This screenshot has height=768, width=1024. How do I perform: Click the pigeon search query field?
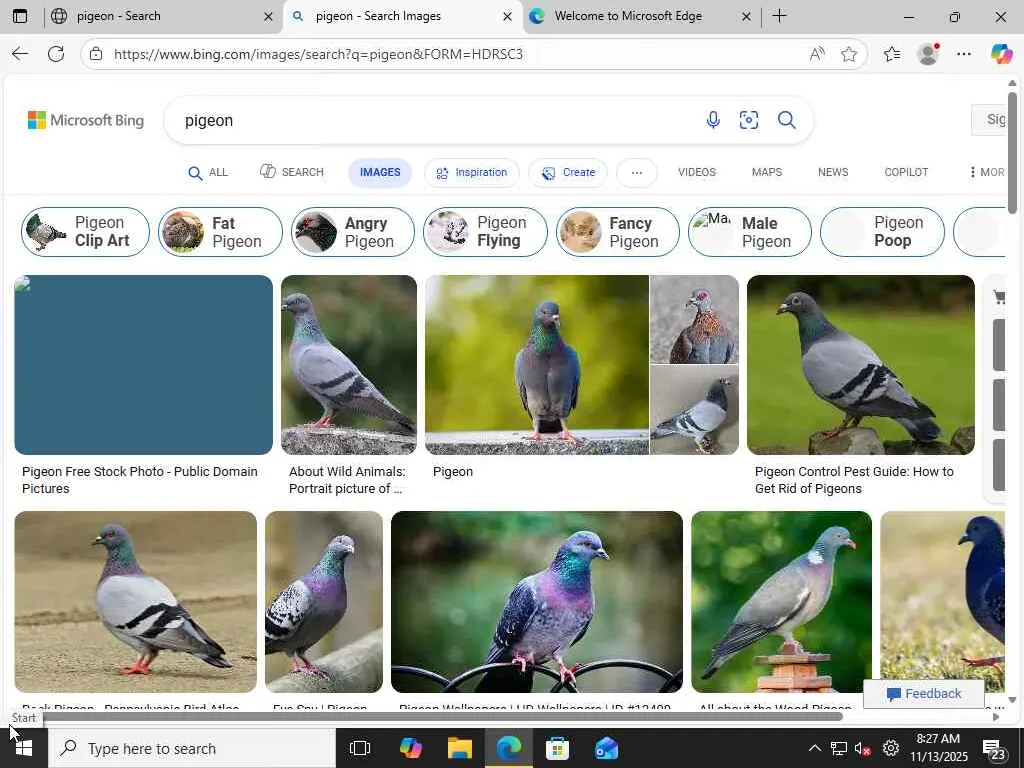431,120
